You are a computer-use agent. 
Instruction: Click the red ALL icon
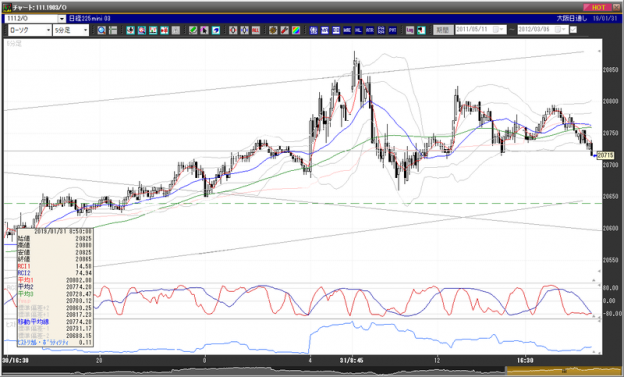[255, 30]
